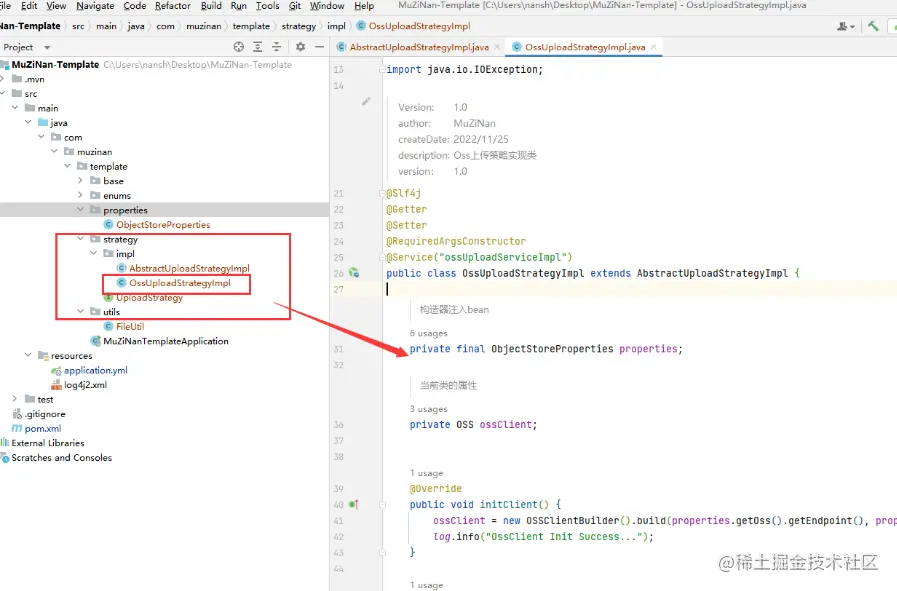Expand the enums package

[80, 195]
